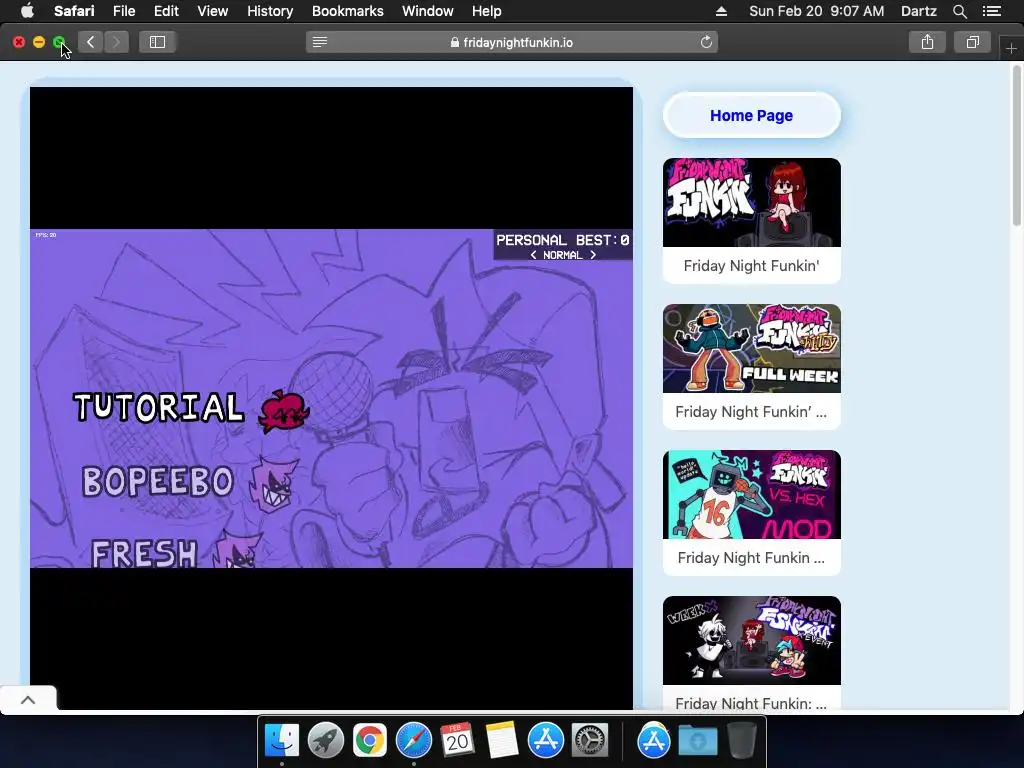Open Finder from the Dock
The image size is (1024, 768).
point(282,741)
